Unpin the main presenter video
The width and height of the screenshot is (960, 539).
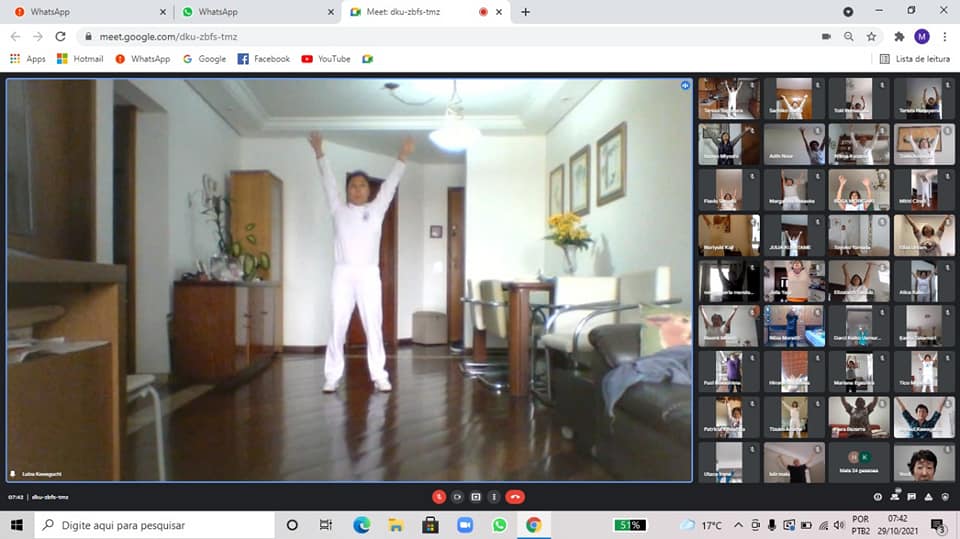pos(685,86)
